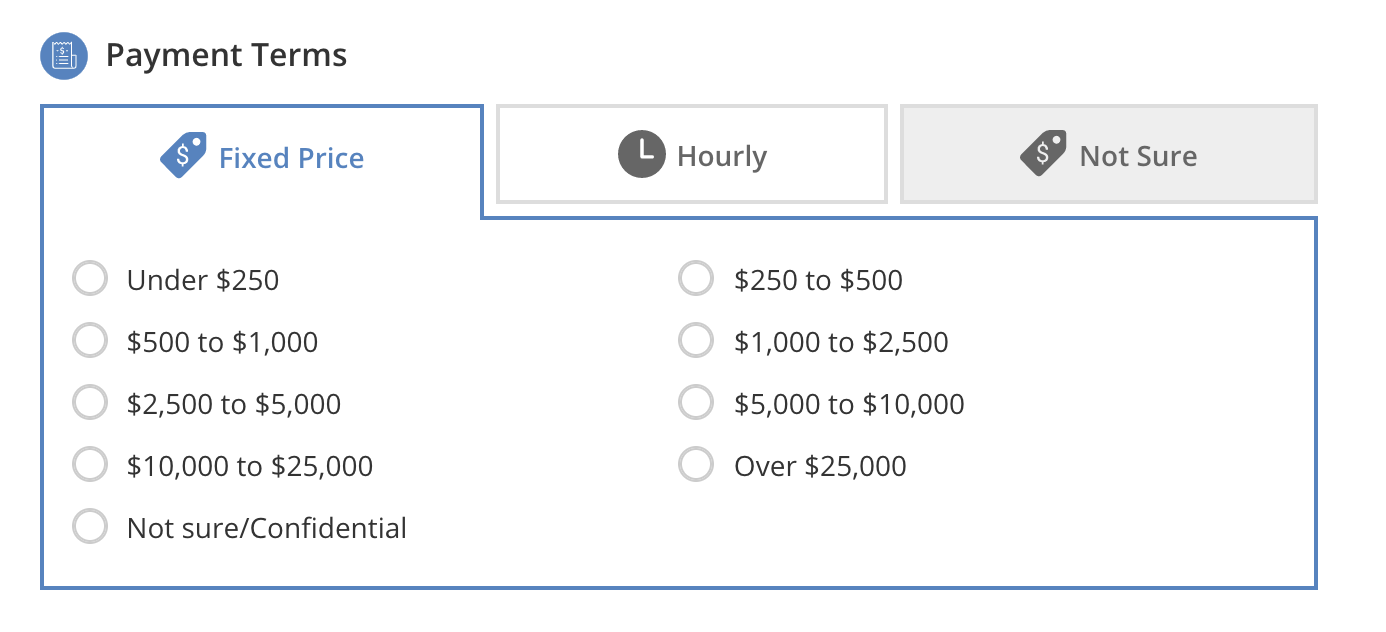Click the Payment Terms heading
This screenshot has width=1386, height=632.
[227, 55]
